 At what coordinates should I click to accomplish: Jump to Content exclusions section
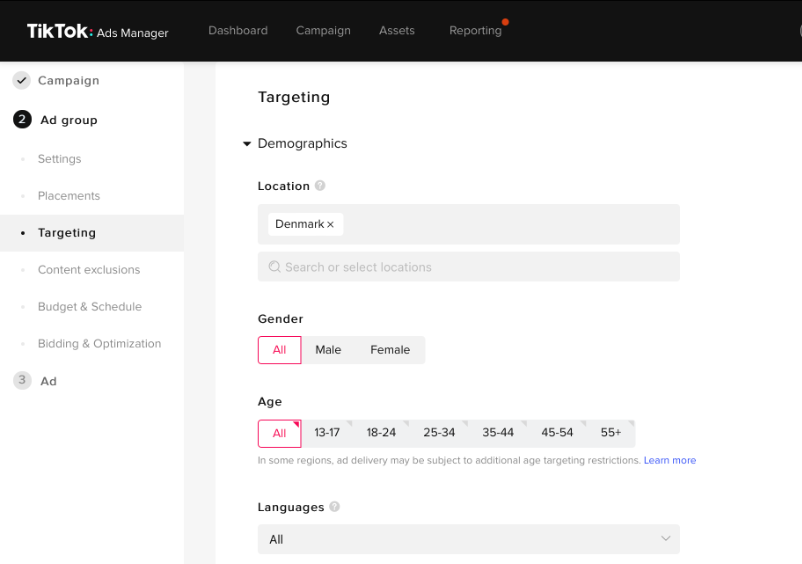(89, 269)
